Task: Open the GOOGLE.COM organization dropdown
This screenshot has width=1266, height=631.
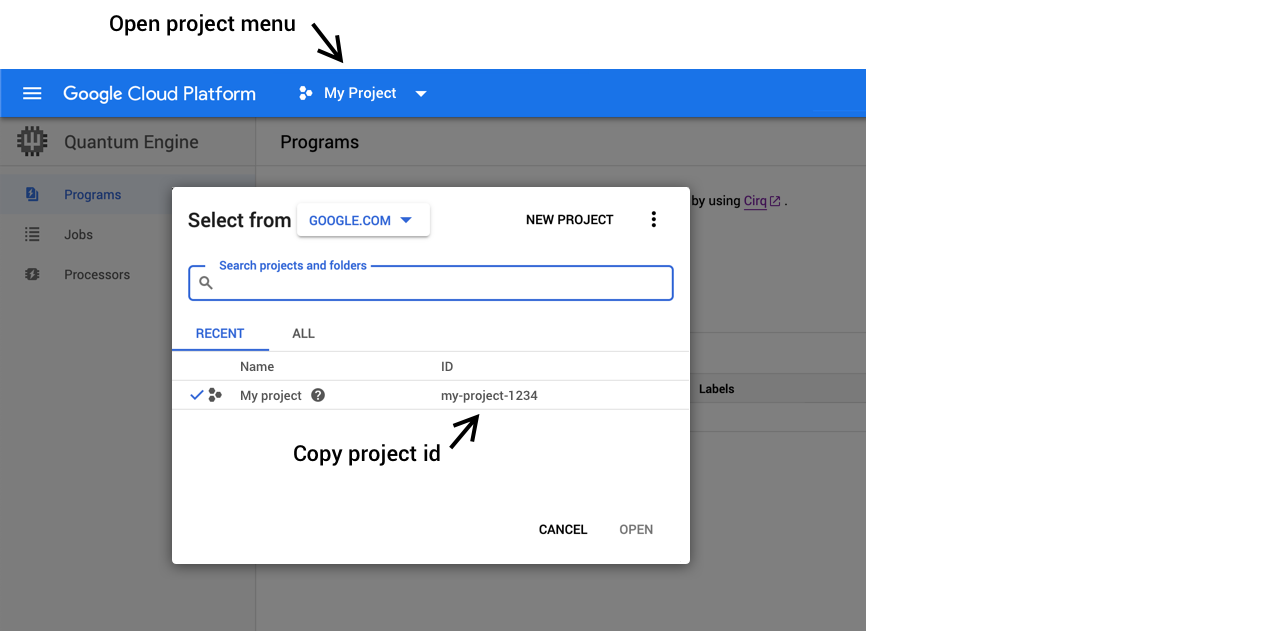Action: click(x=363, y=220)
